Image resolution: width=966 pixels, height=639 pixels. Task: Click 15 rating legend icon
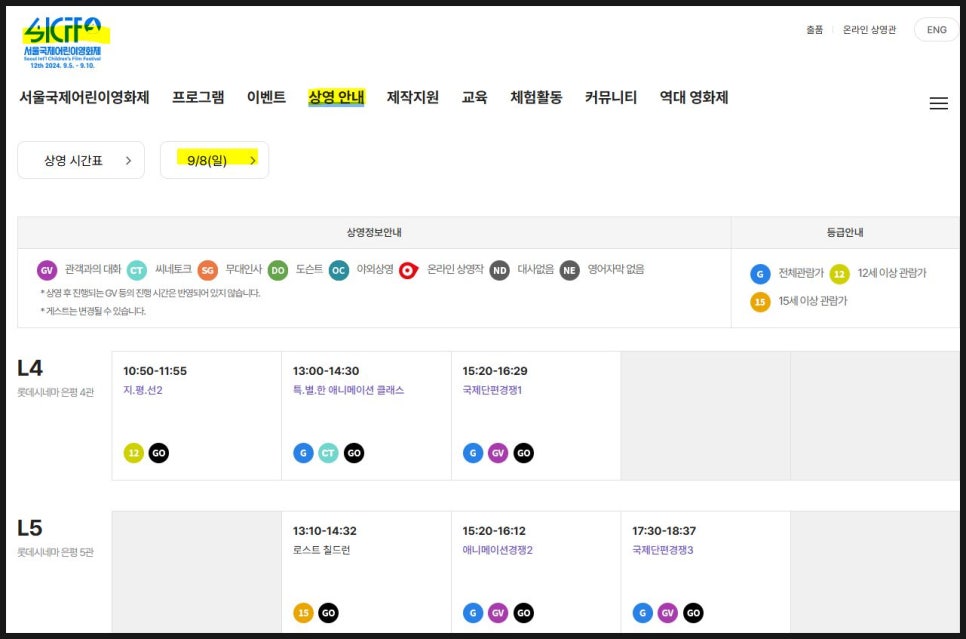pos(760,301)
